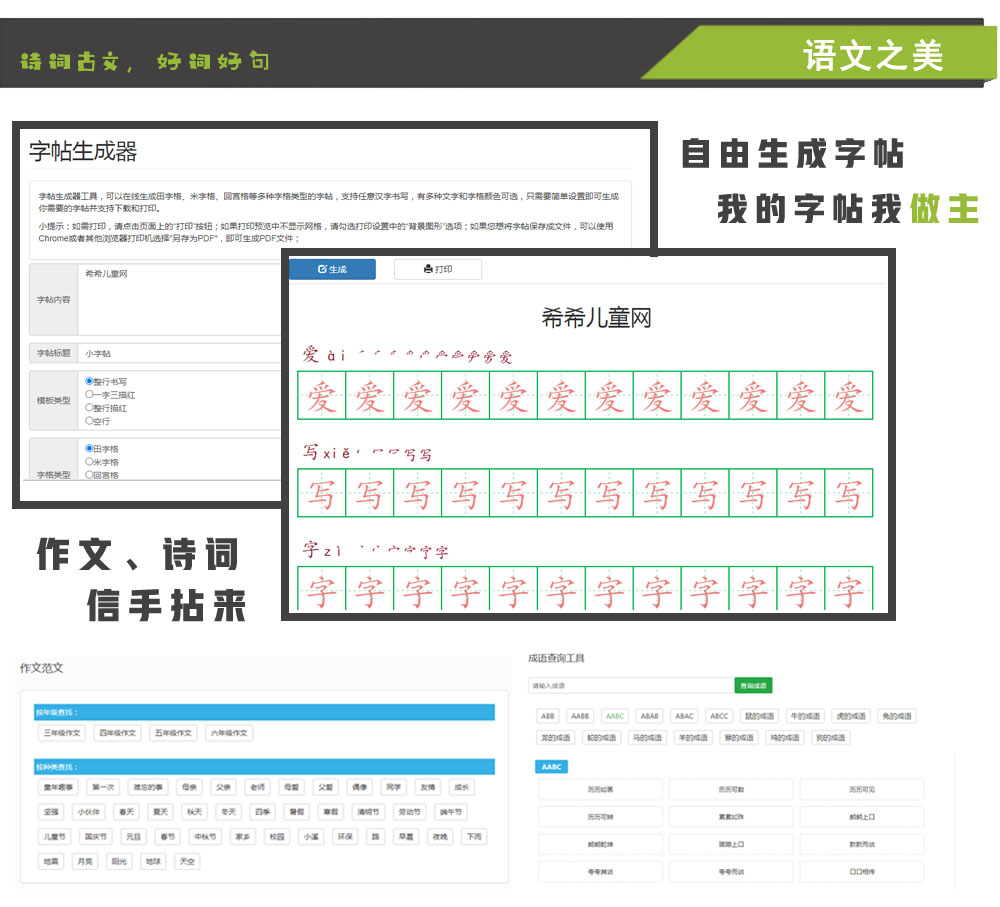Screen dimensions: 1000x907
Task: Open the 三年级作文 essay category
Action: point(61,733)
